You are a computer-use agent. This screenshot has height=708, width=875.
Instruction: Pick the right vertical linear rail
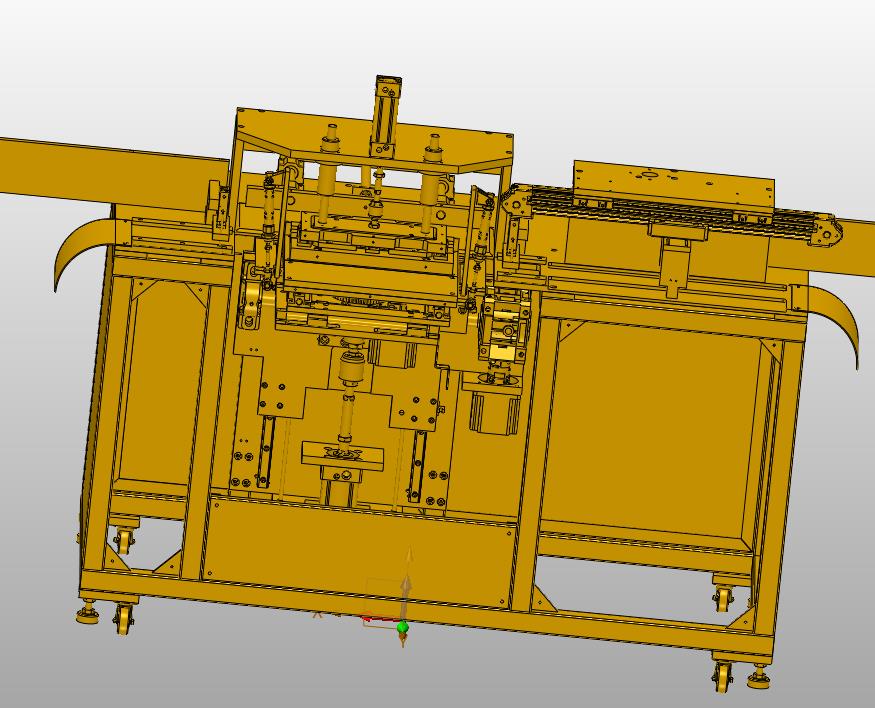tap(416, 466)
